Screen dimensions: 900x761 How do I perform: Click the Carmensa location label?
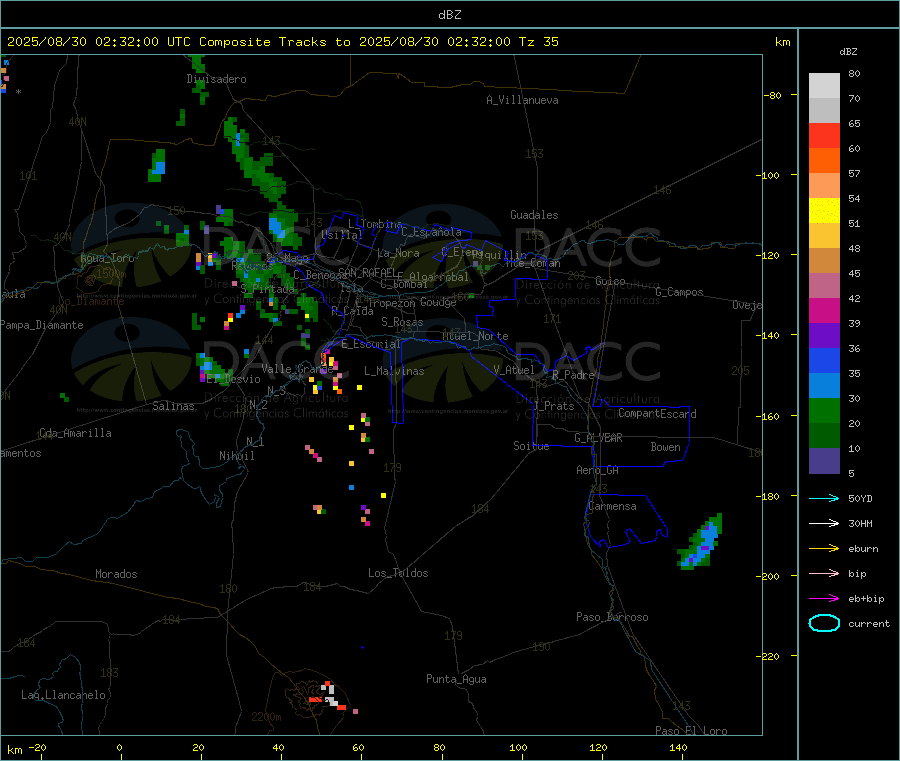pos(612,506)
